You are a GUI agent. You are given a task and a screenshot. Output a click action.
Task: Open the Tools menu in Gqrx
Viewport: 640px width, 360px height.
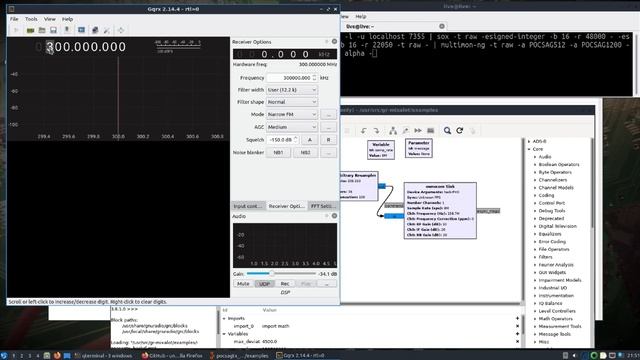[x=31, y=19]
